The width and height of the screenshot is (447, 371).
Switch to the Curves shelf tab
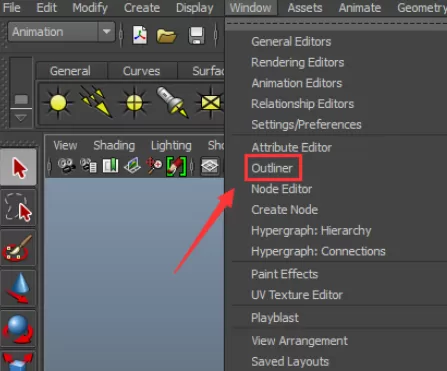[x=141, y=71]
